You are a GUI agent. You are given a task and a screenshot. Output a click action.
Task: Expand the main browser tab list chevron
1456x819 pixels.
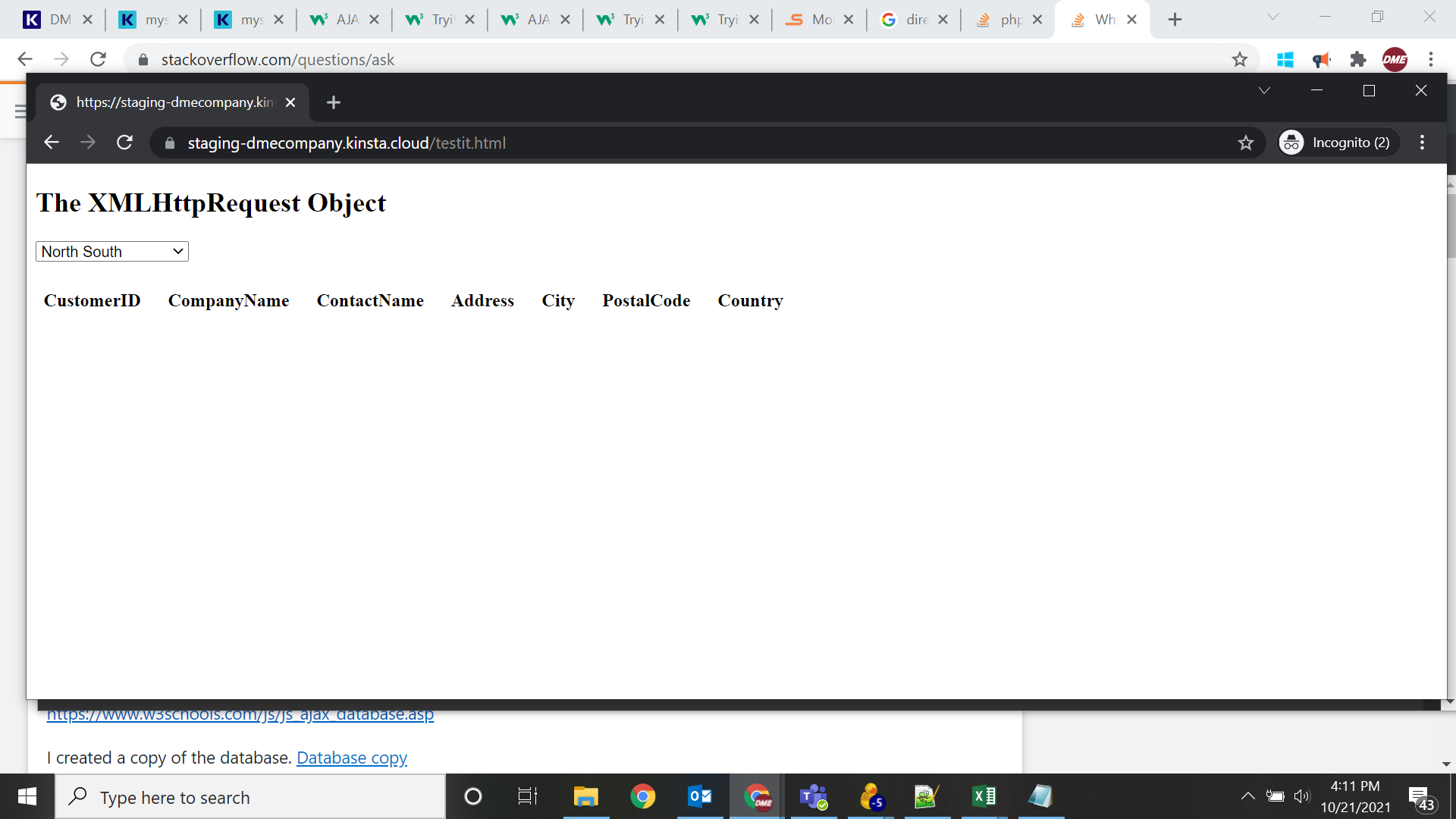(1274, 19)
